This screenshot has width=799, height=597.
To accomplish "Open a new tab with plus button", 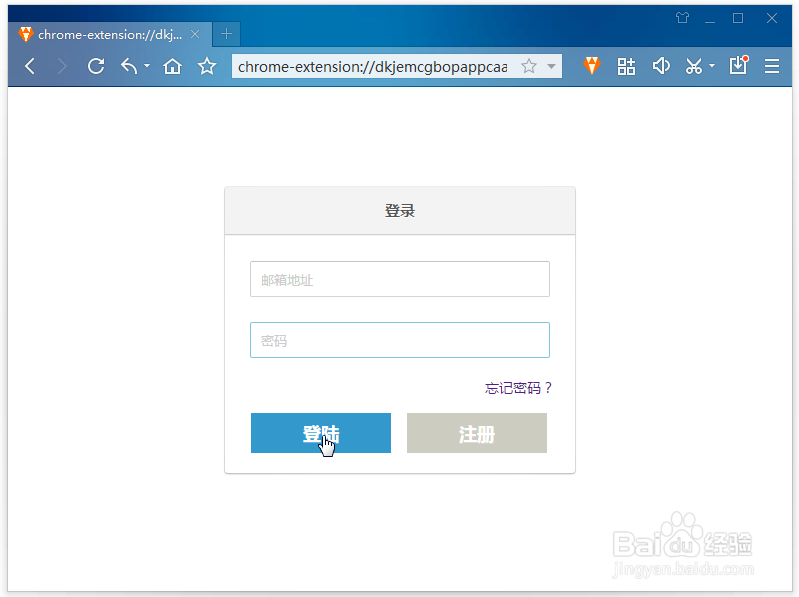I will tap(227, 34).
